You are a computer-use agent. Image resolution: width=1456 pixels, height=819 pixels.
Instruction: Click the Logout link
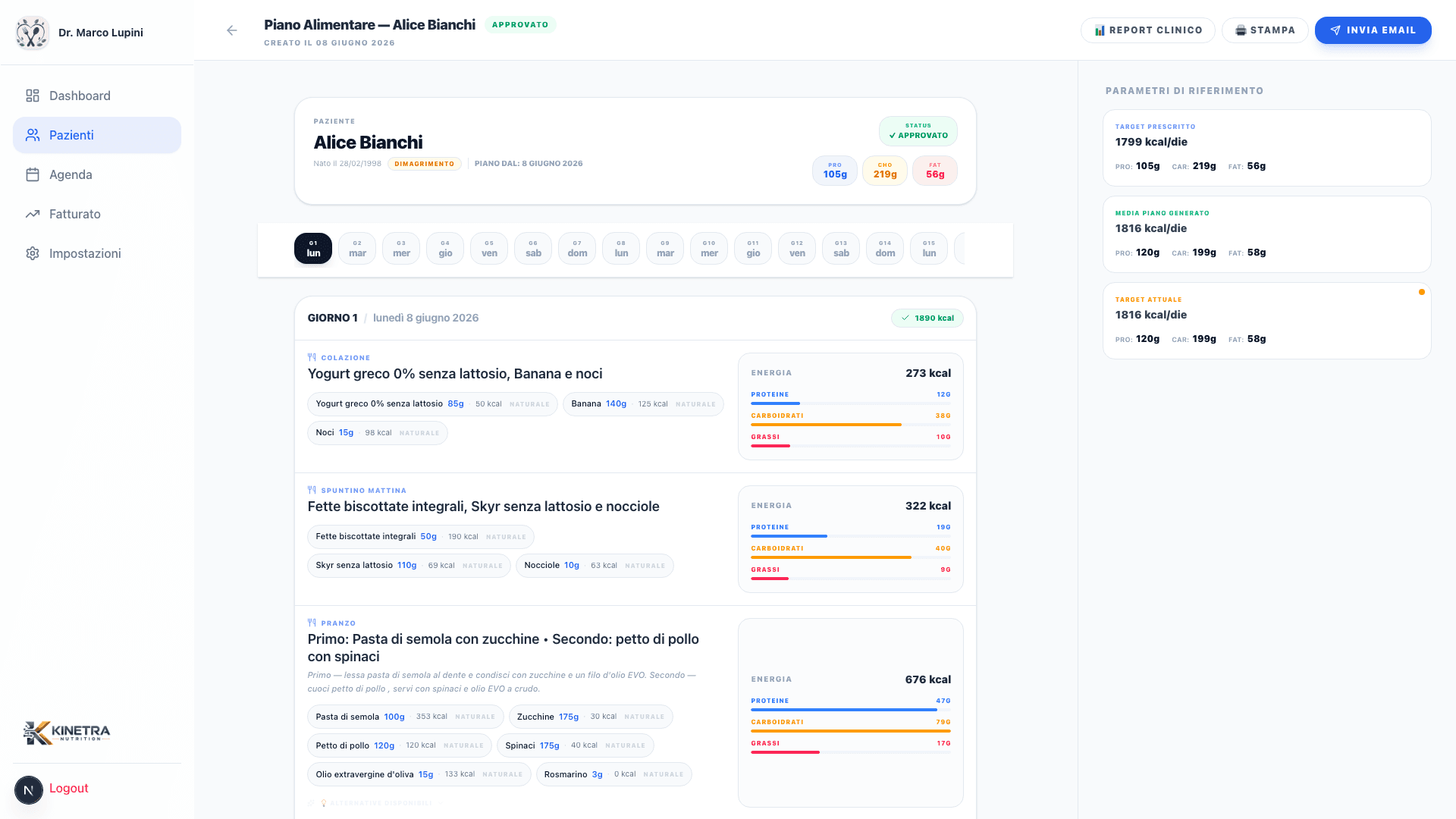69,788
